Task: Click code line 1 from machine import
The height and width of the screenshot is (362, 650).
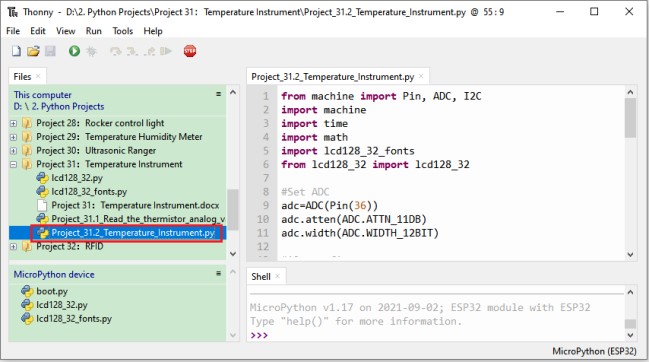Action: (381, 96)
